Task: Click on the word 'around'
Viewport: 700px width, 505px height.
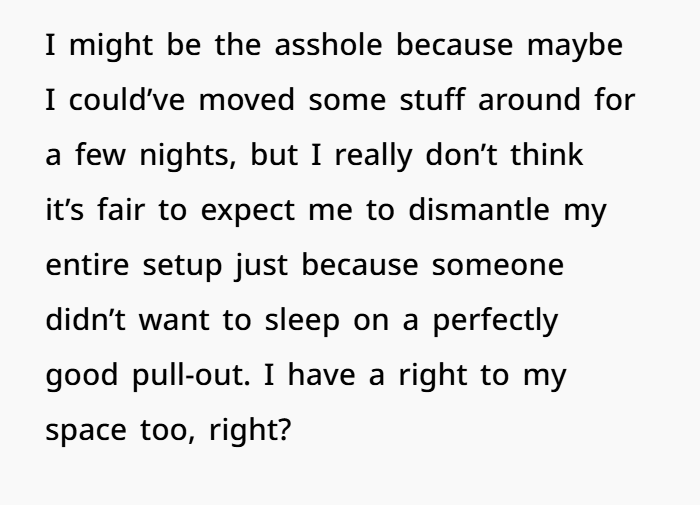Action: [x=529, y=100]
